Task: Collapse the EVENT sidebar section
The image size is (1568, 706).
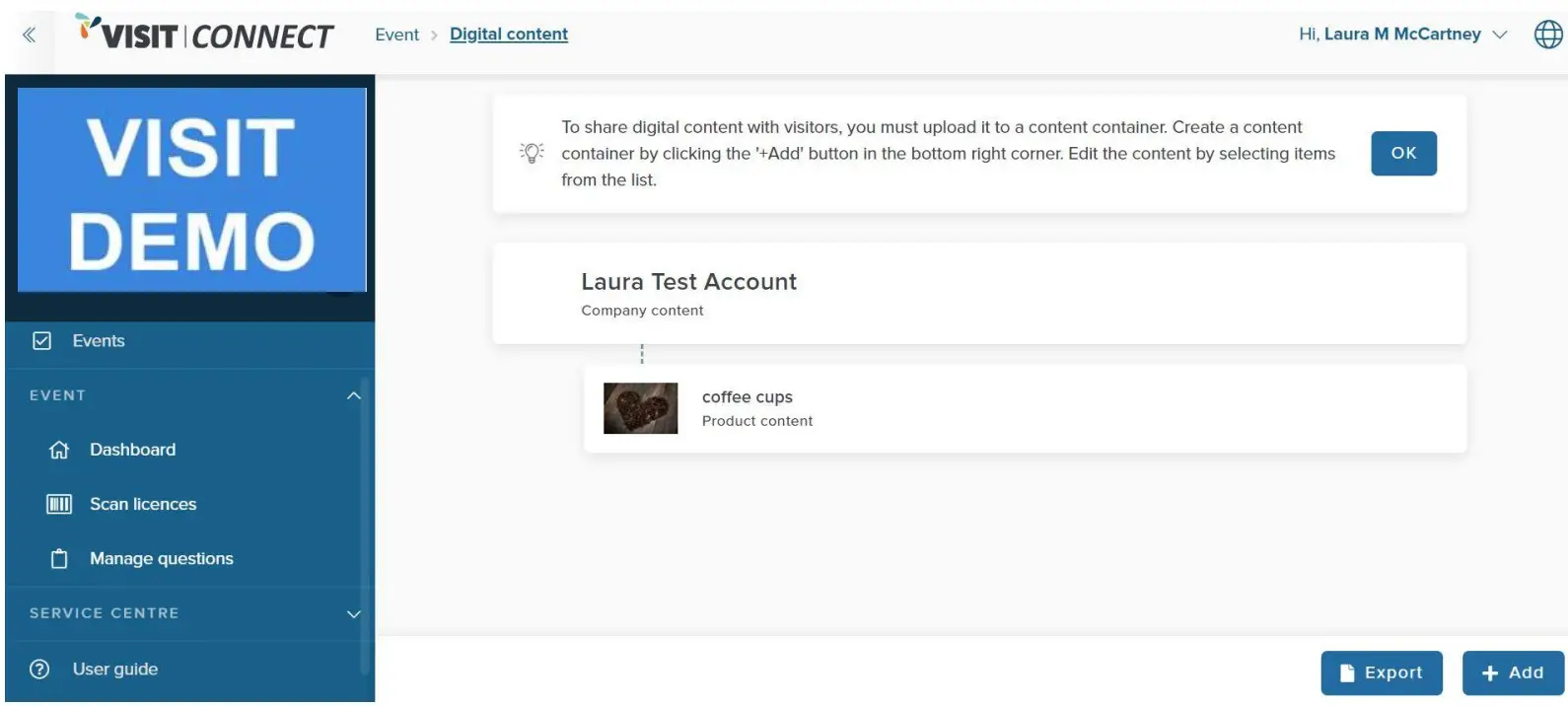Action: click(x=353, y=395)
